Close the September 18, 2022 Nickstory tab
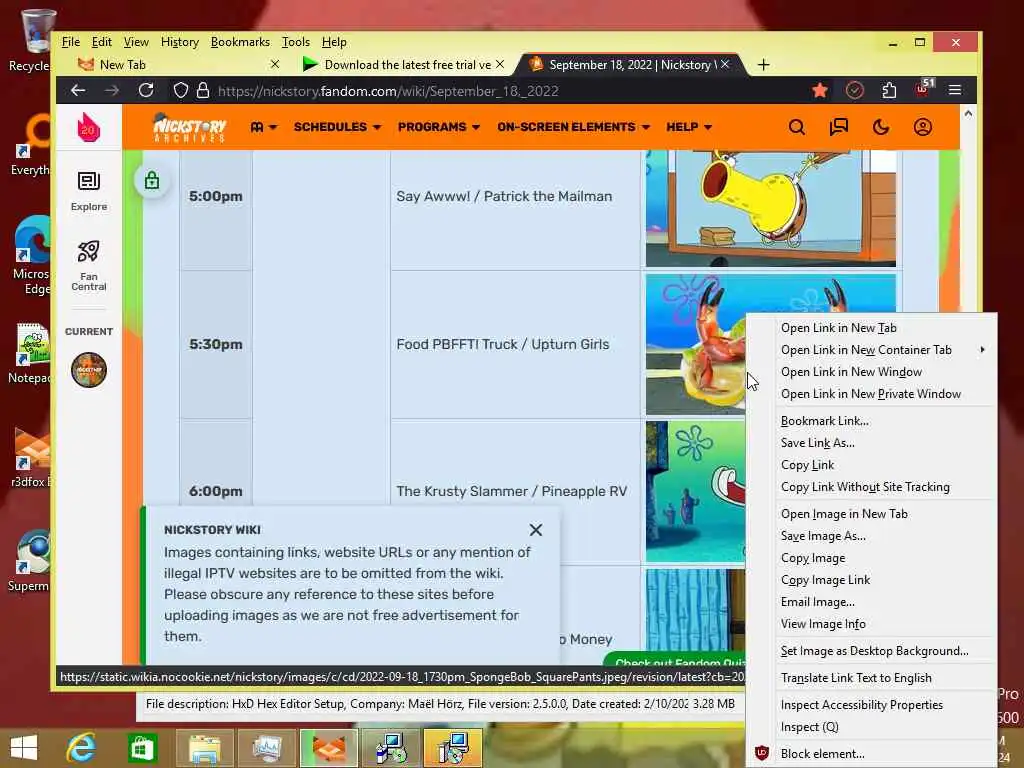The width and height of the screenshot is (1024, 768). click(725, 64)
